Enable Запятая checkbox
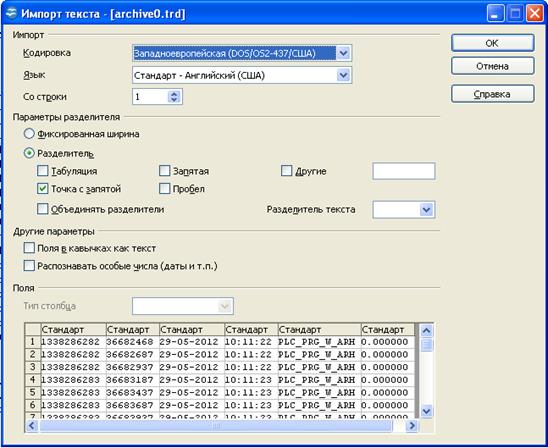 (164, 171)
